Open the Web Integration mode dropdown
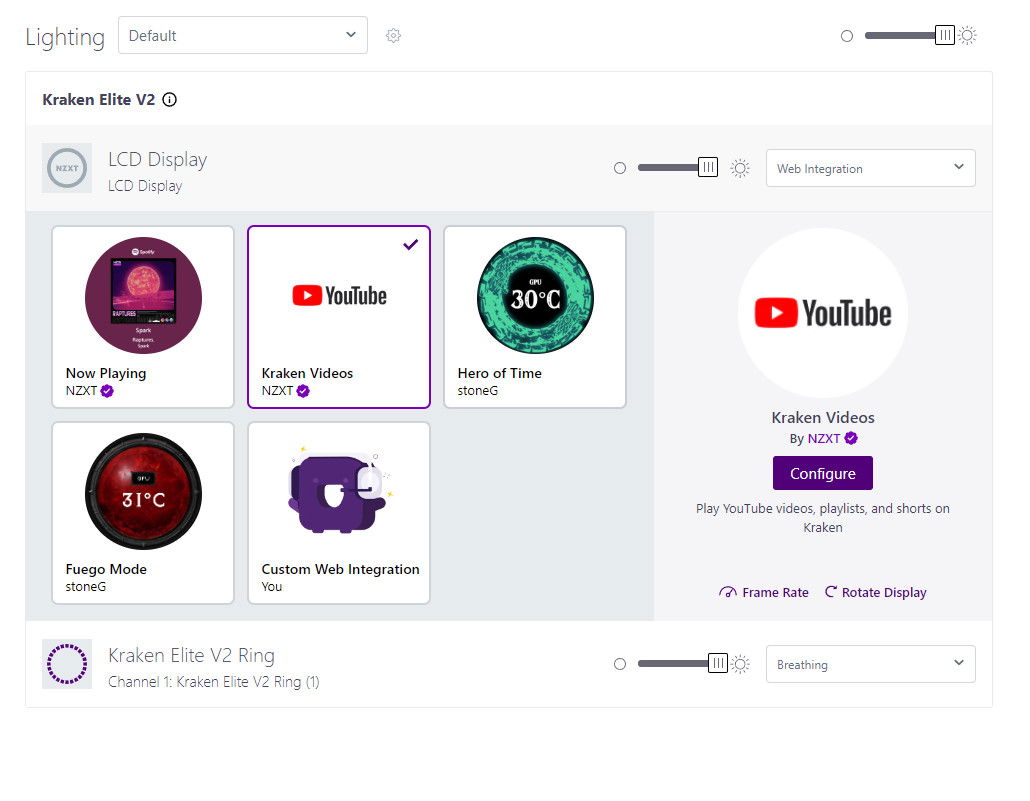 point(870,168)
